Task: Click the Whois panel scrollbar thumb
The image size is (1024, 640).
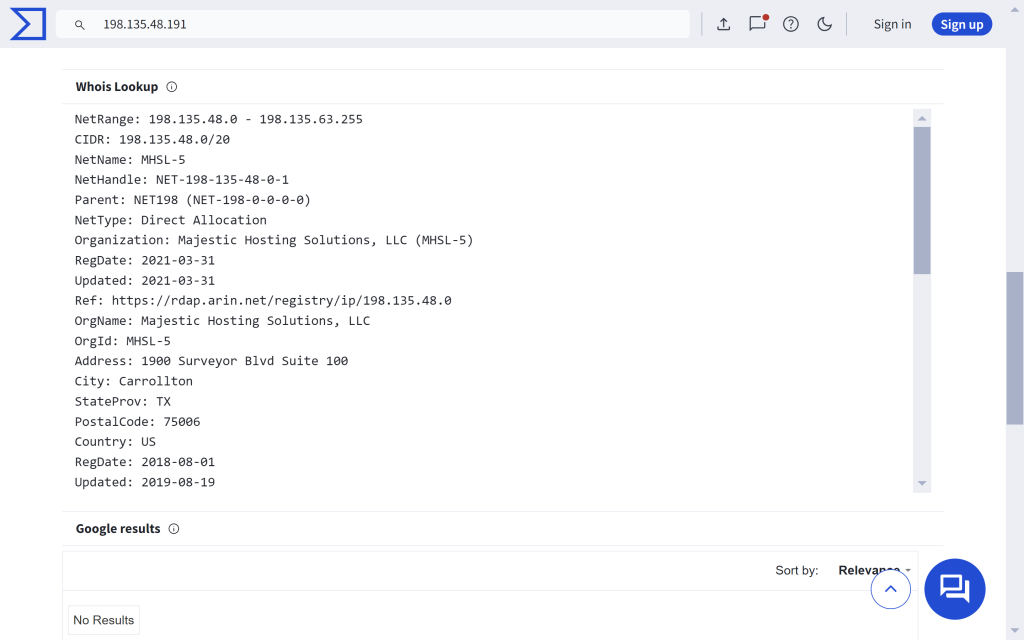Action: pos(921,200)
